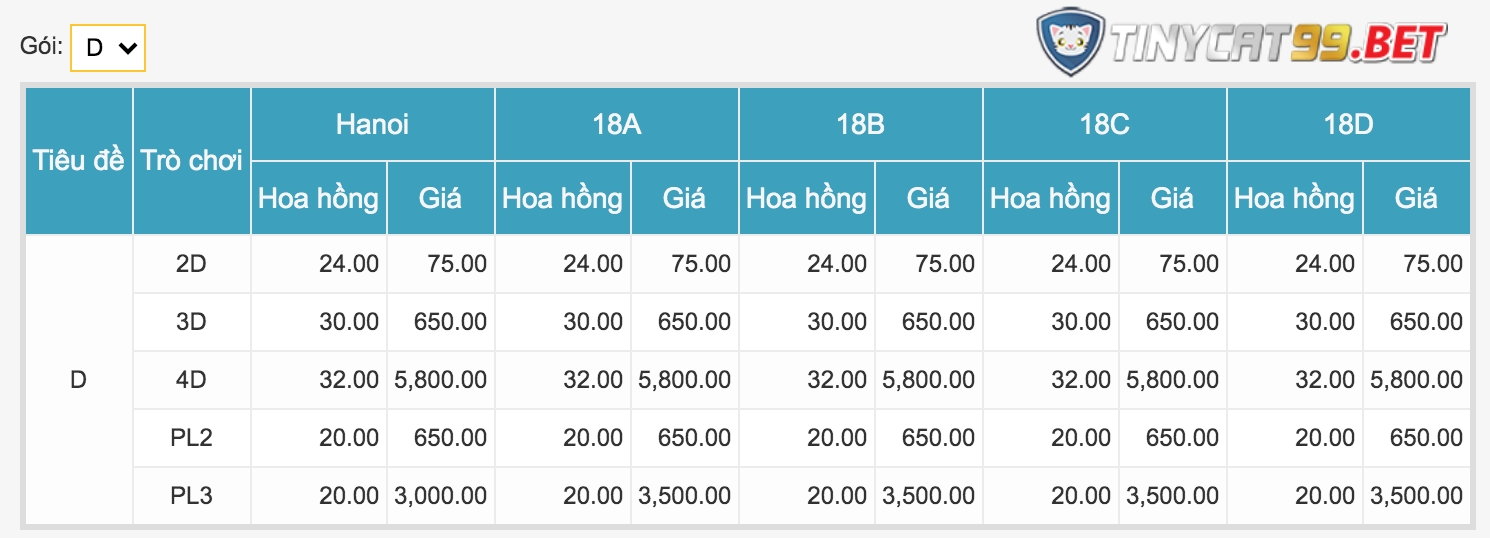The image size is (1490, 538).
Task: Select the 18B column header
Action: 860,124
